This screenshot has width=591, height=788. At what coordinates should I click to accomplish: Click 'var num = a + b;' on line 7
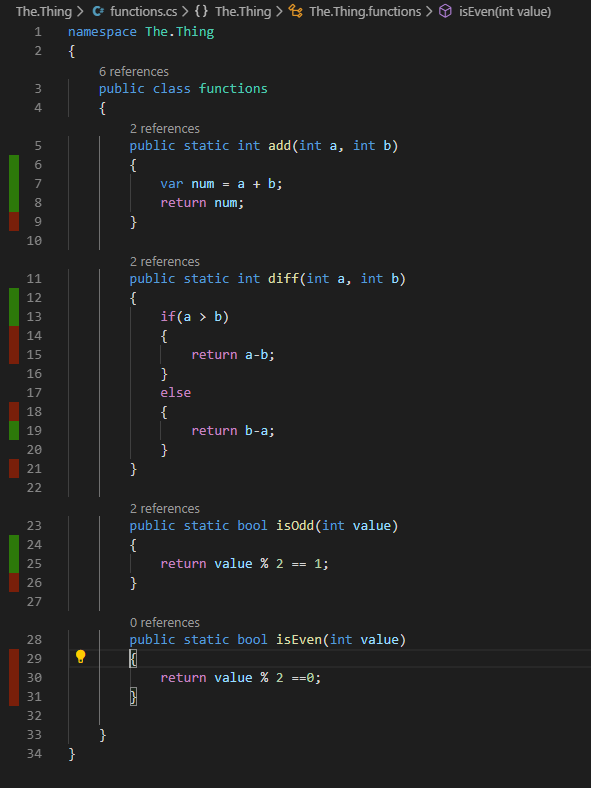click(222, 184)
